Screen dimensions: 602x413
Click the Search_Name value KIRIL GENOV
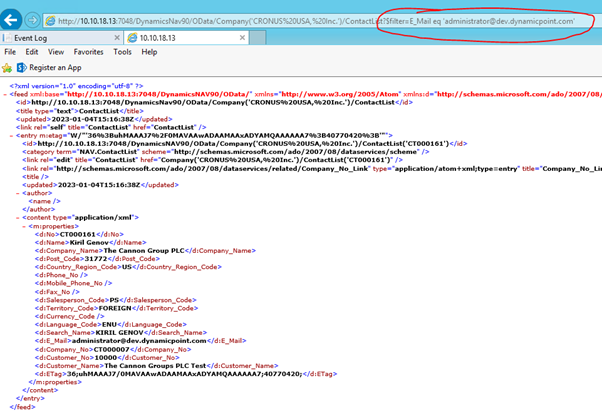tap(119, 332)
